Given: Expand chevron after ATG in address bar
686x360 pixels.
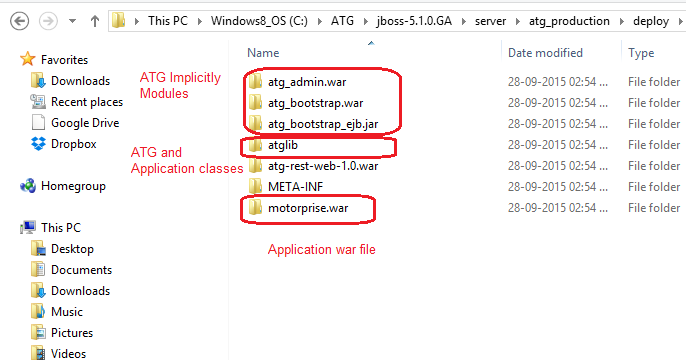Looking at the screenshot, I should pyautogui.click(x=366, y=21).
